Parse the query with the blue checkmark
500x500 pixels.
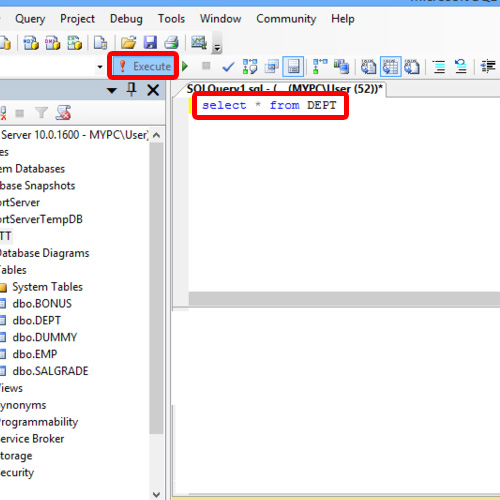228,67
